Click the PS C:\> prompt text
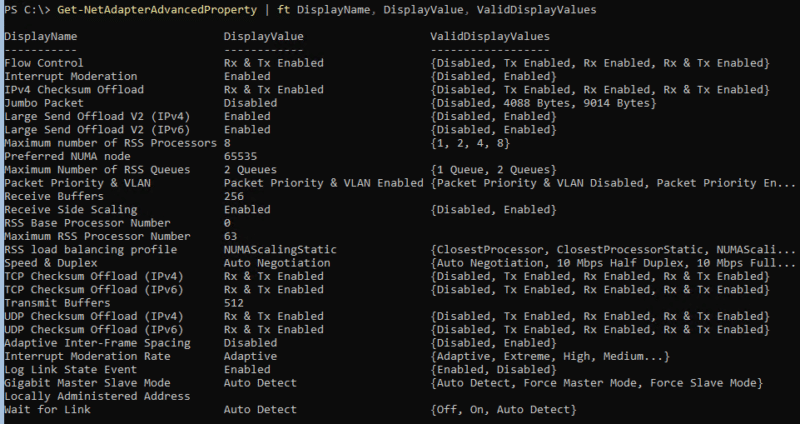The image size is (800, 424). tap(25, 11)
